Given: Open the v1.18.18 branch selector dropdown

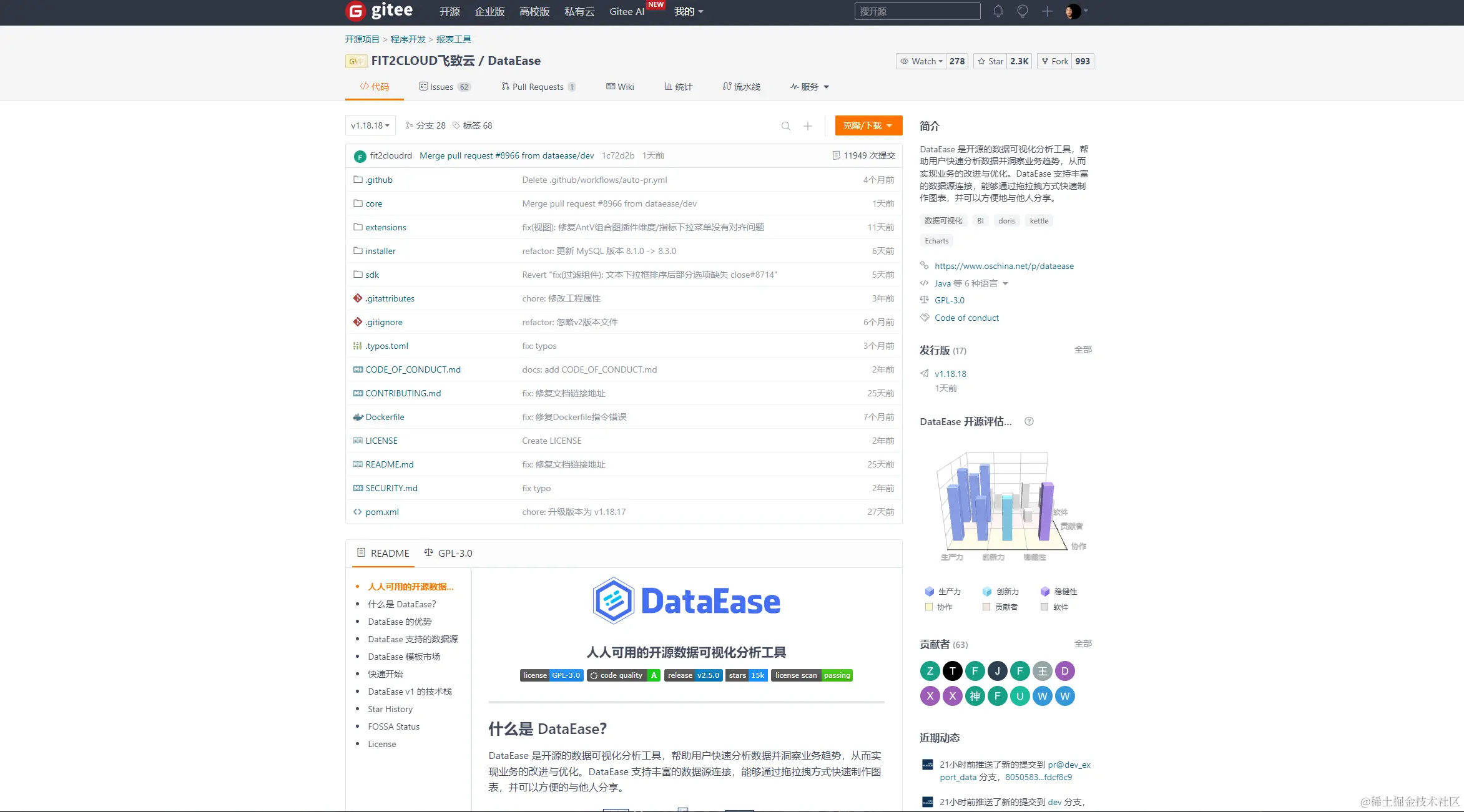Looking at the screenshot, I should (x=369, y=125).
